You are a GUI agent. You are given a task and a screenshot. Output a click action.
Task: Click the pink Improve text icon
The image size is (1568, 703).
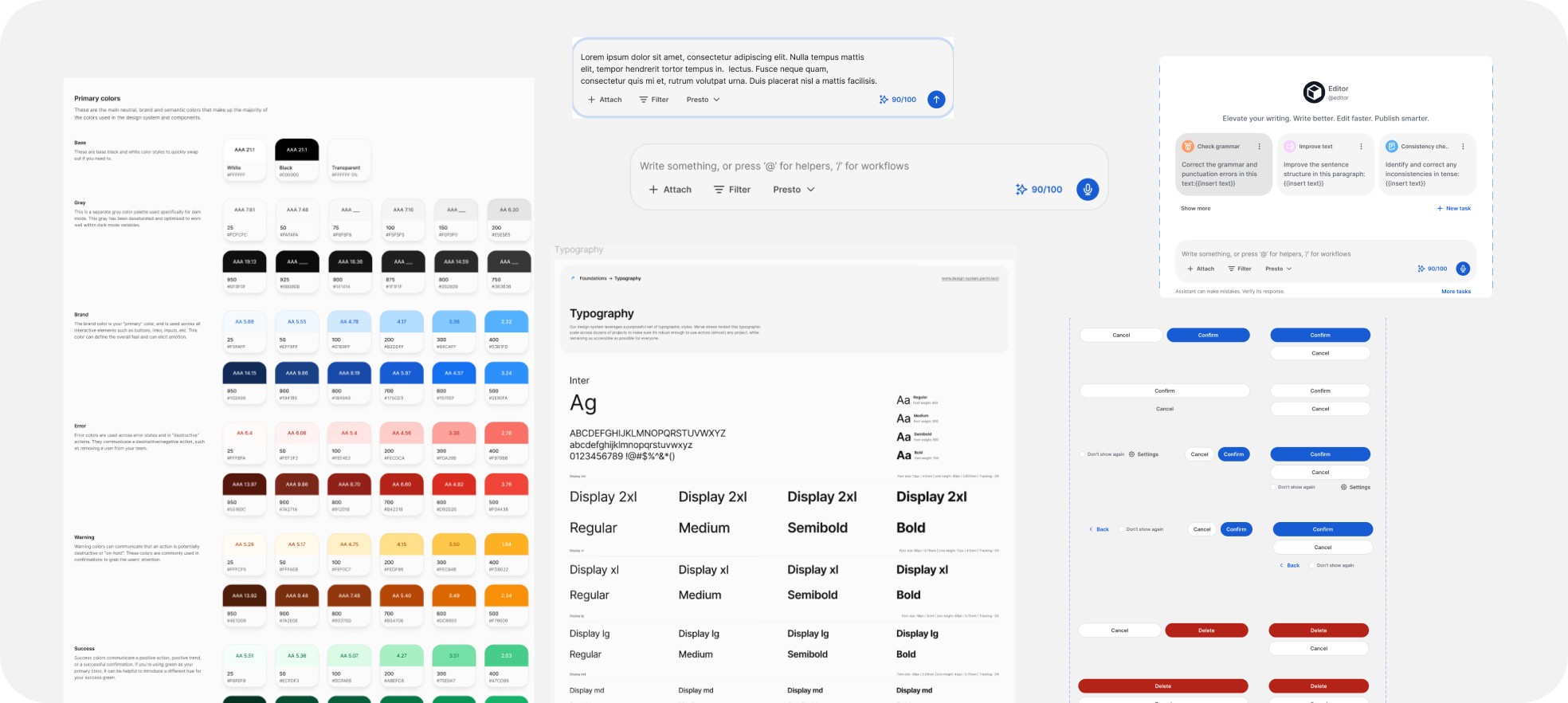pyautogui.click(x=1290, y=146)
